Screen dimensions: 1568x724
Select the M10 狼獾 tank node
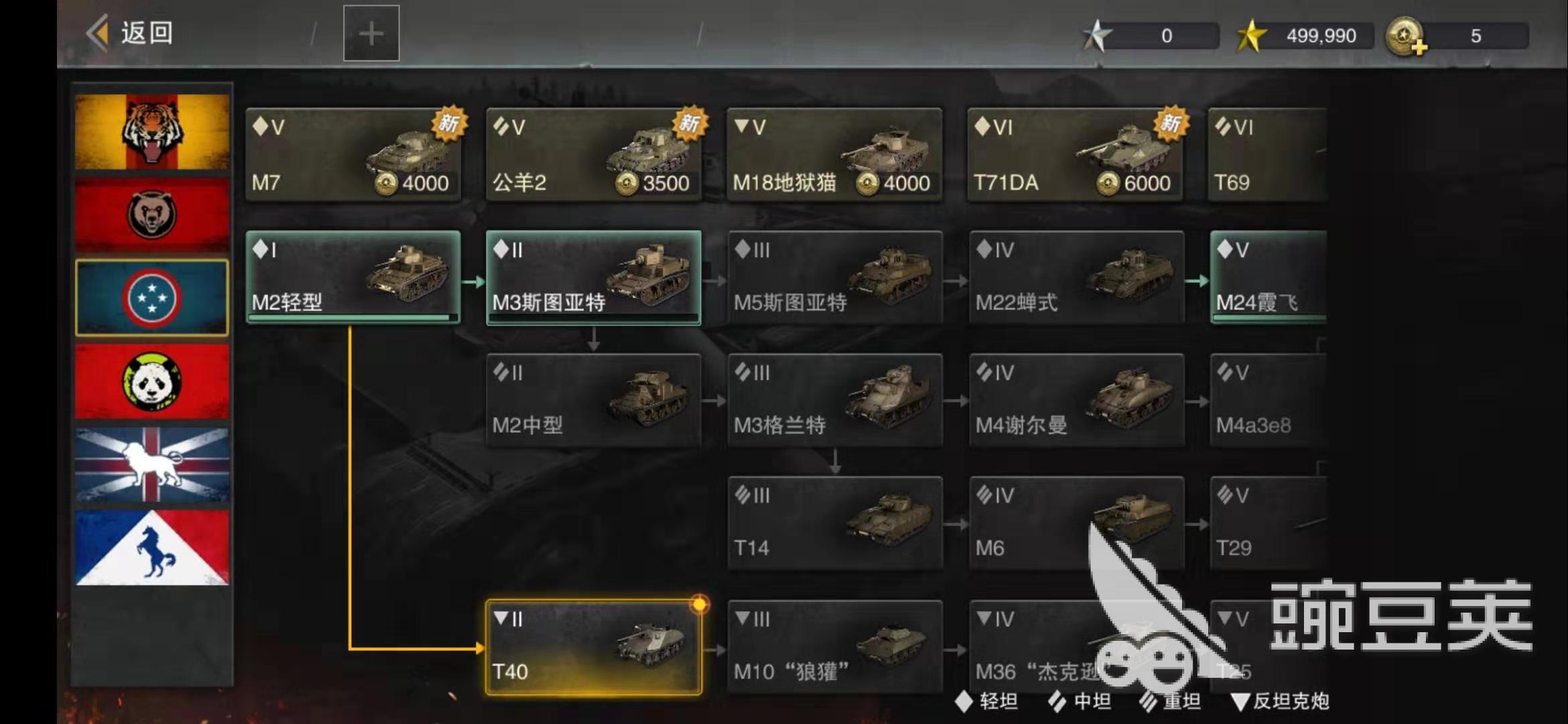[x=835, y=647]
